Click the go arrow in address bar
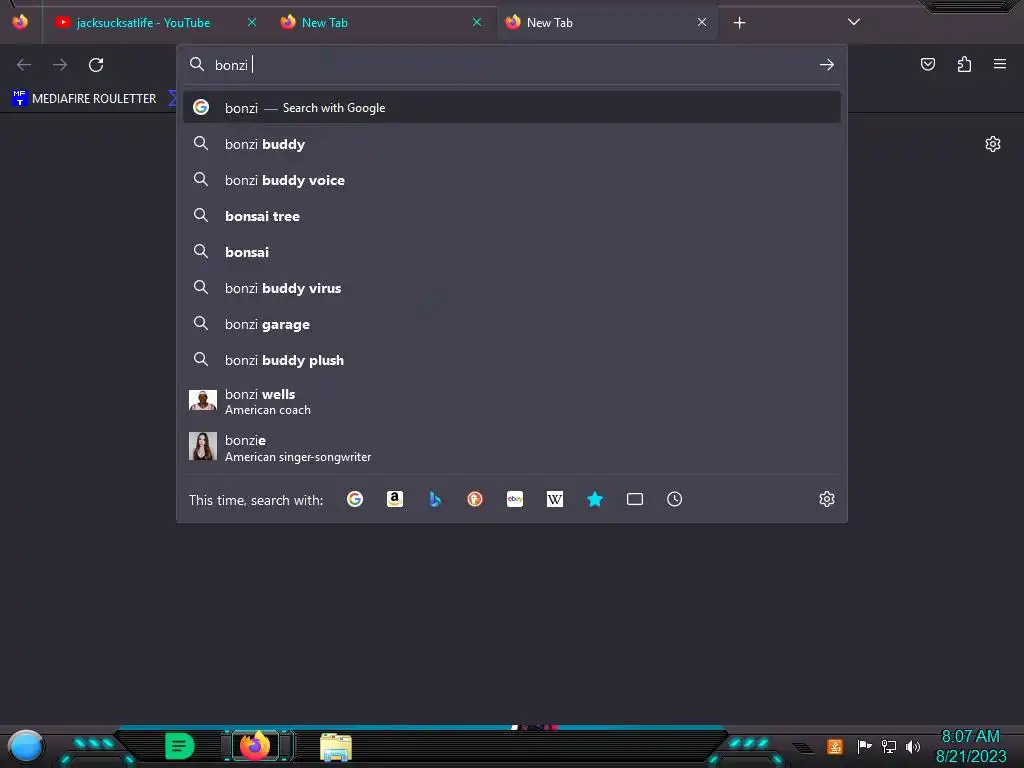Screen dimensions: 1024x768 click(x=827, y=65)
